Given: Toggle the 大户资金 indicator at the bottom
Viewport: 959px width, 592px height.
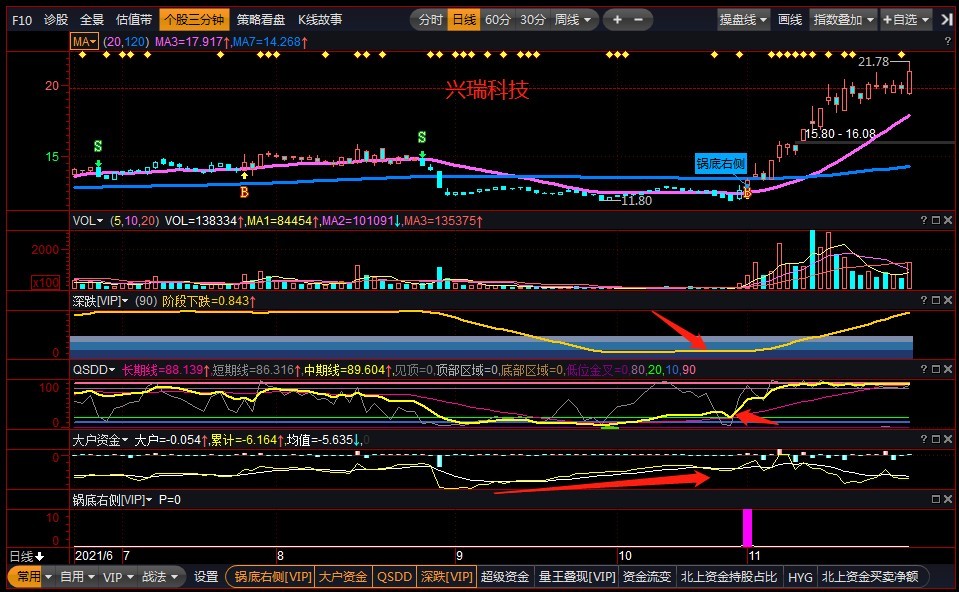Looking at the screenshot, I should pyautogui.click(x=345, y=577).
